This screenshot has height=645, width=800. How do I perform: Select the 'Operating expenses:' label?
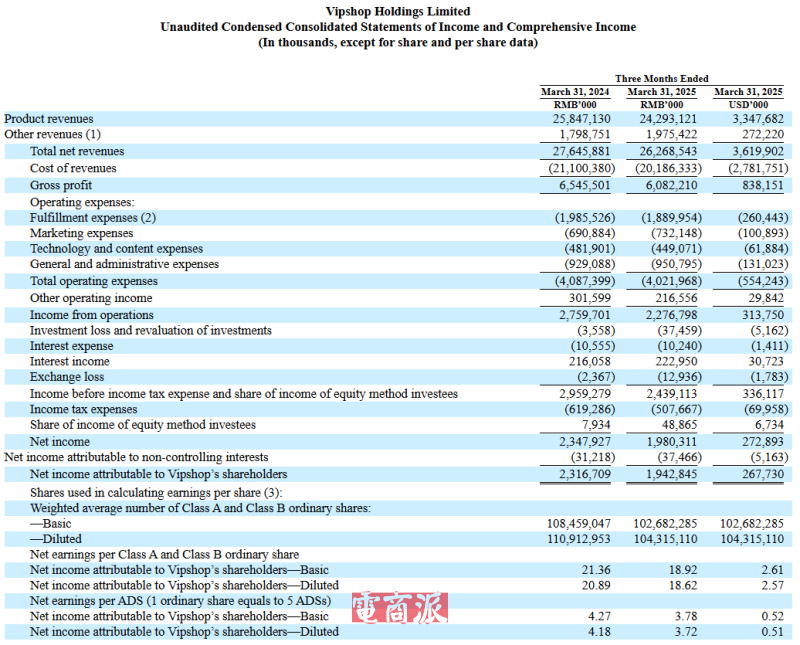point(82,202)
